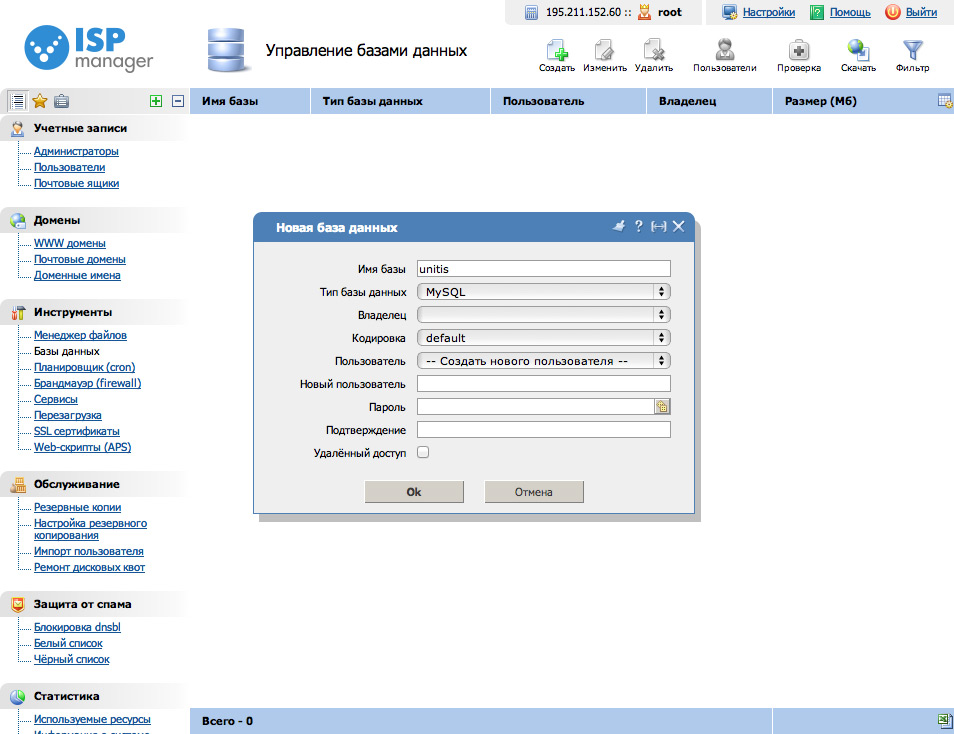This screenshot has width=954, height=734.
Task: Click the Создать (create) toolbar icon
Action: coord(556,53)
